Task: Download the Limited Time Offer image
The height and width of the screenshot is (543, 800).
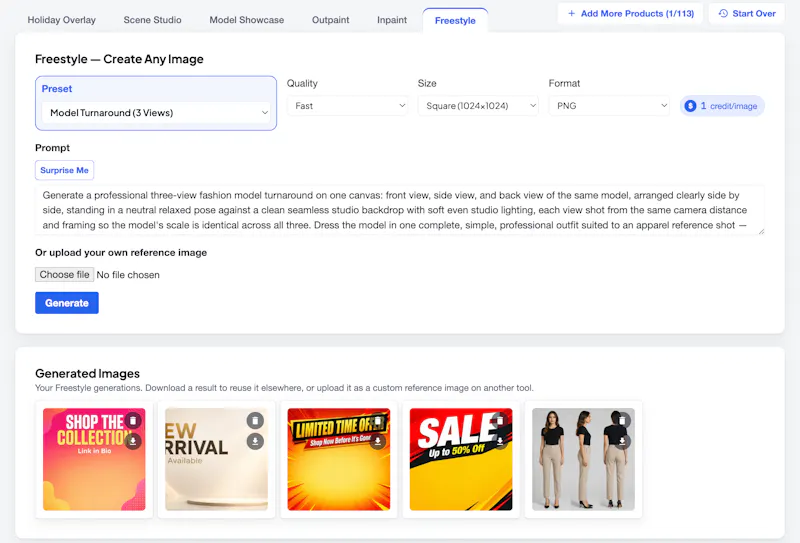Action: [x=378, y=441]
